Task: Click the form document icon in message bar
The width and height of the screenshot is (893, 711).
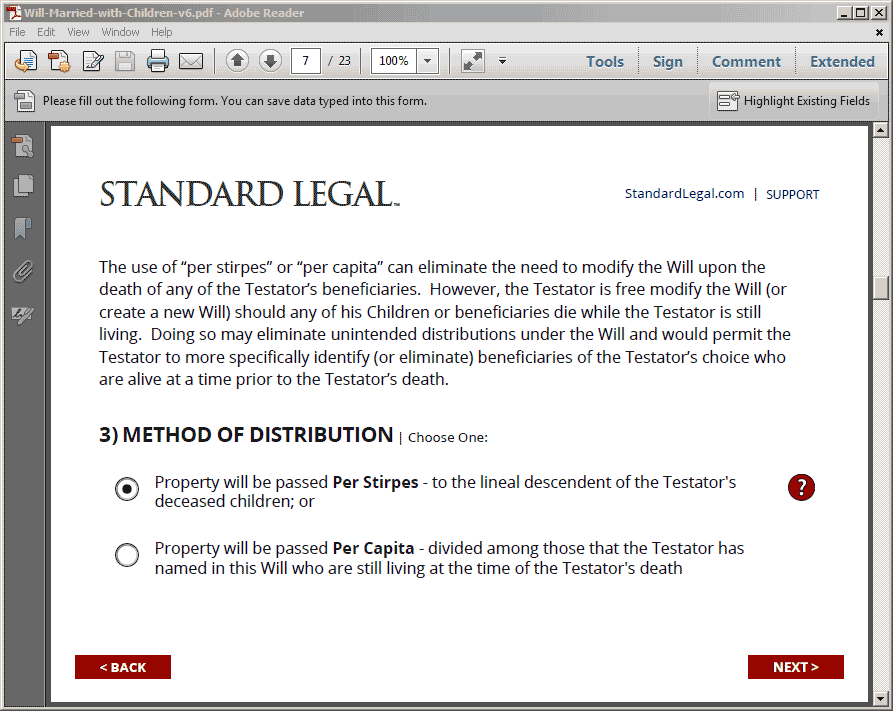Action: pyautogui.click(x=24, y=101)
